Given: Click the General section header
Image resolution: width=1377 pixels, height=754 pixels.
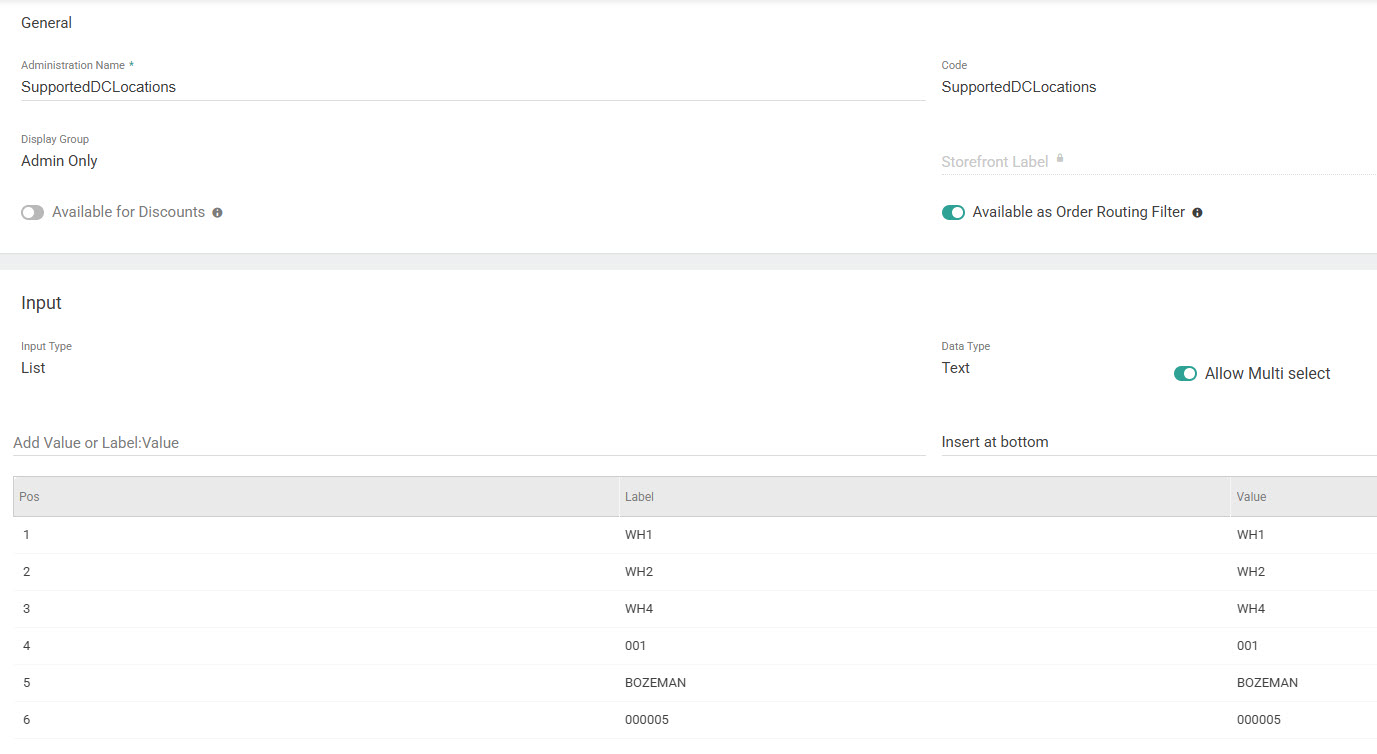Looking at the screenshot, I should pos(46,22).
